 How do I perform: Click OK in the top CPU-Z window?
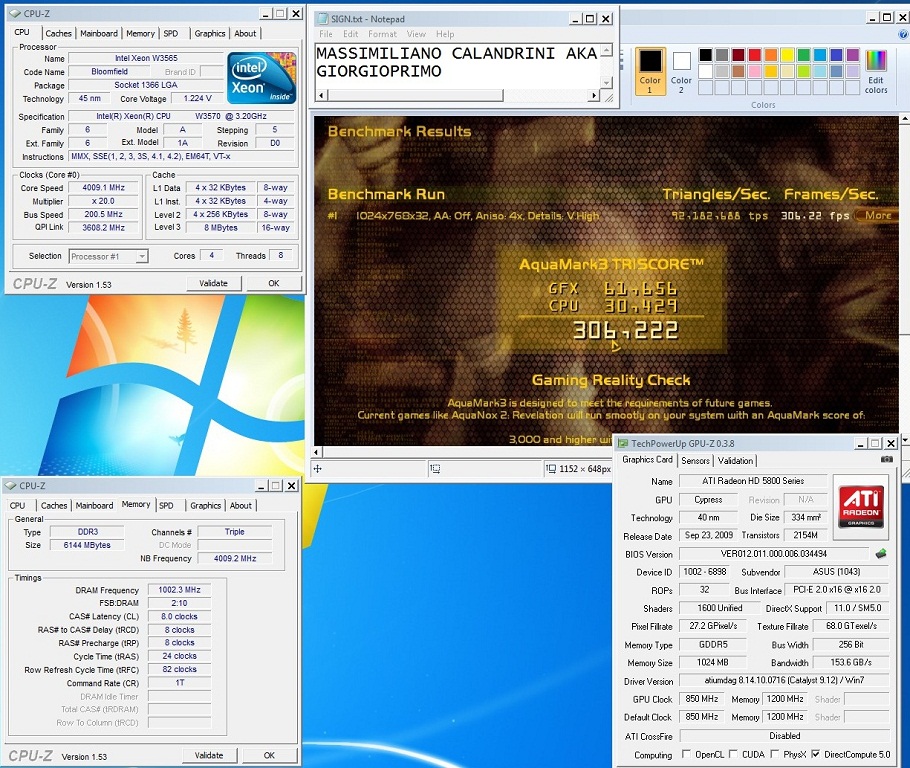tap(274, 283)
